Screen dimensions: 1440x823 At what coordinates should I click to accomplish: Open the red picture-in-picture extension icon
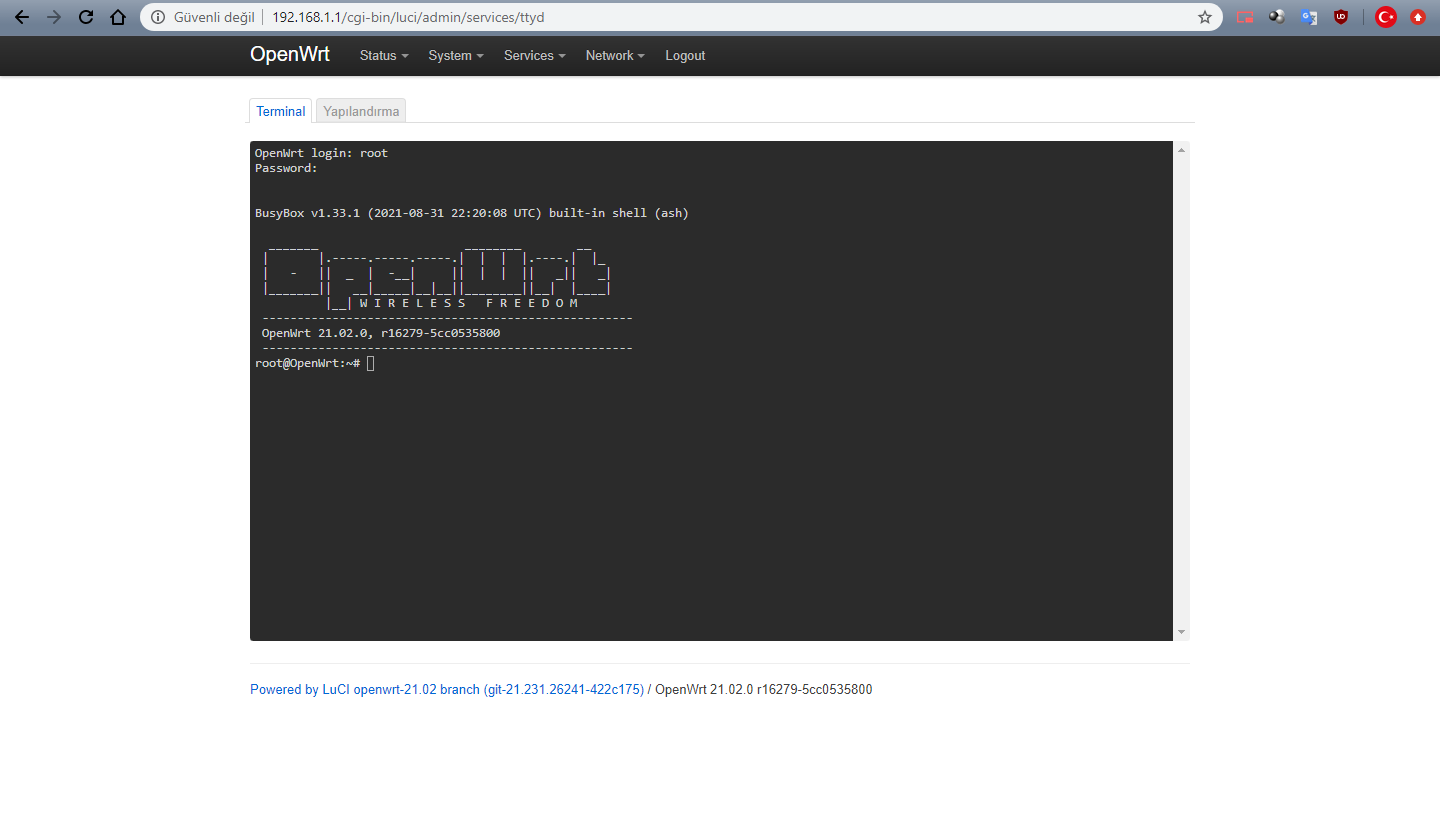point(1245,17)
